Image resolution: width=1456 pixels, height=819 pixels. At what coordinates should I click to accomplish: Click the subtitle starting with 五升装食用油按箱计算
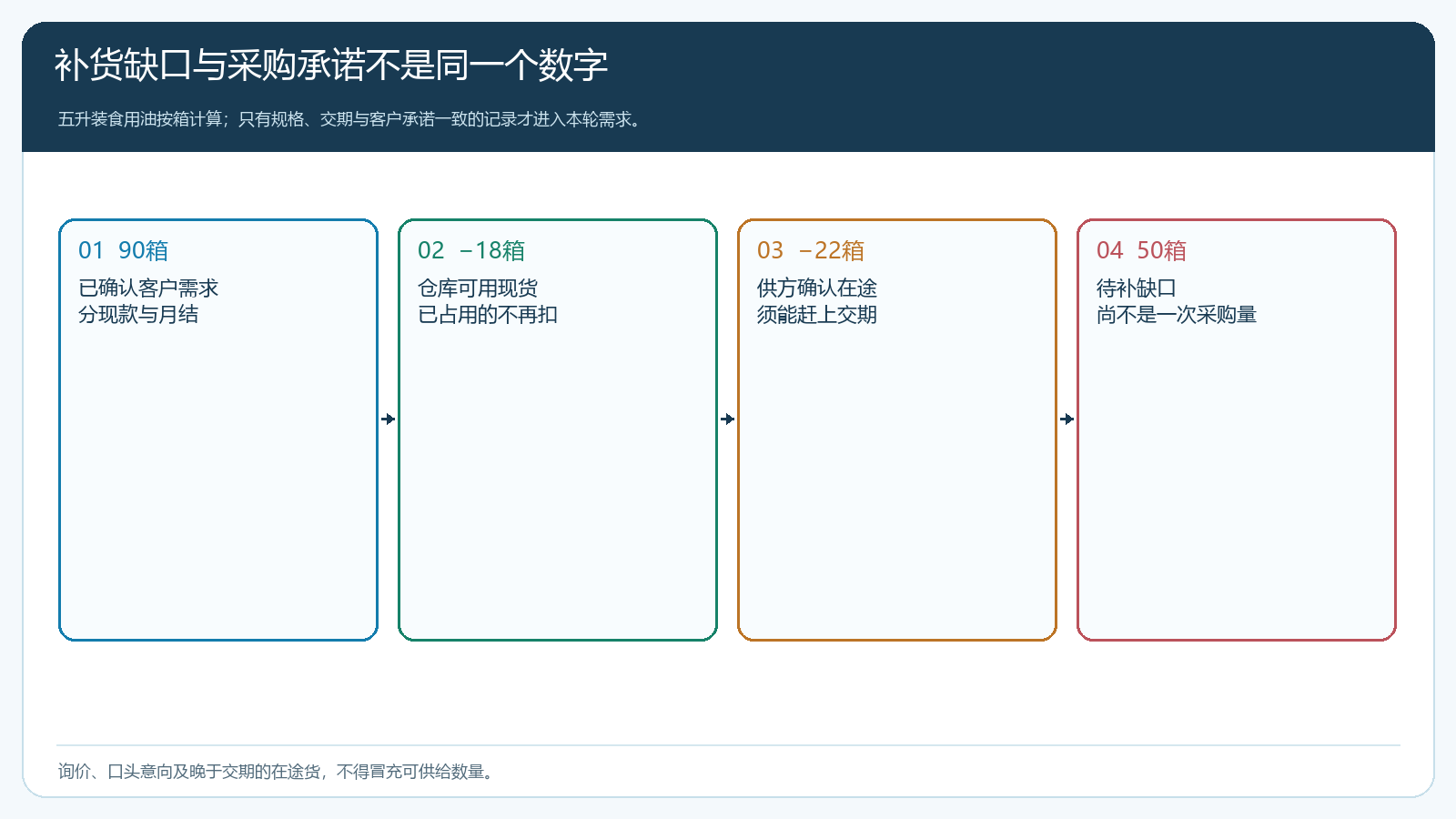(352, 119)
